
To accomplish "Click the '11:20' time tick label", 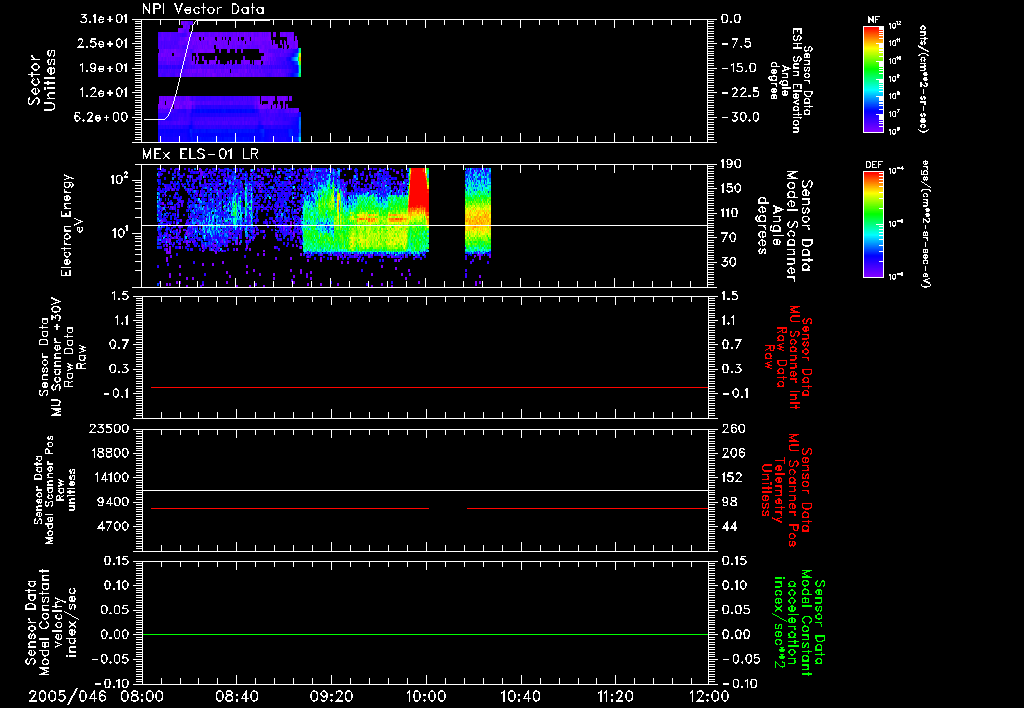I will pos(615,696).
